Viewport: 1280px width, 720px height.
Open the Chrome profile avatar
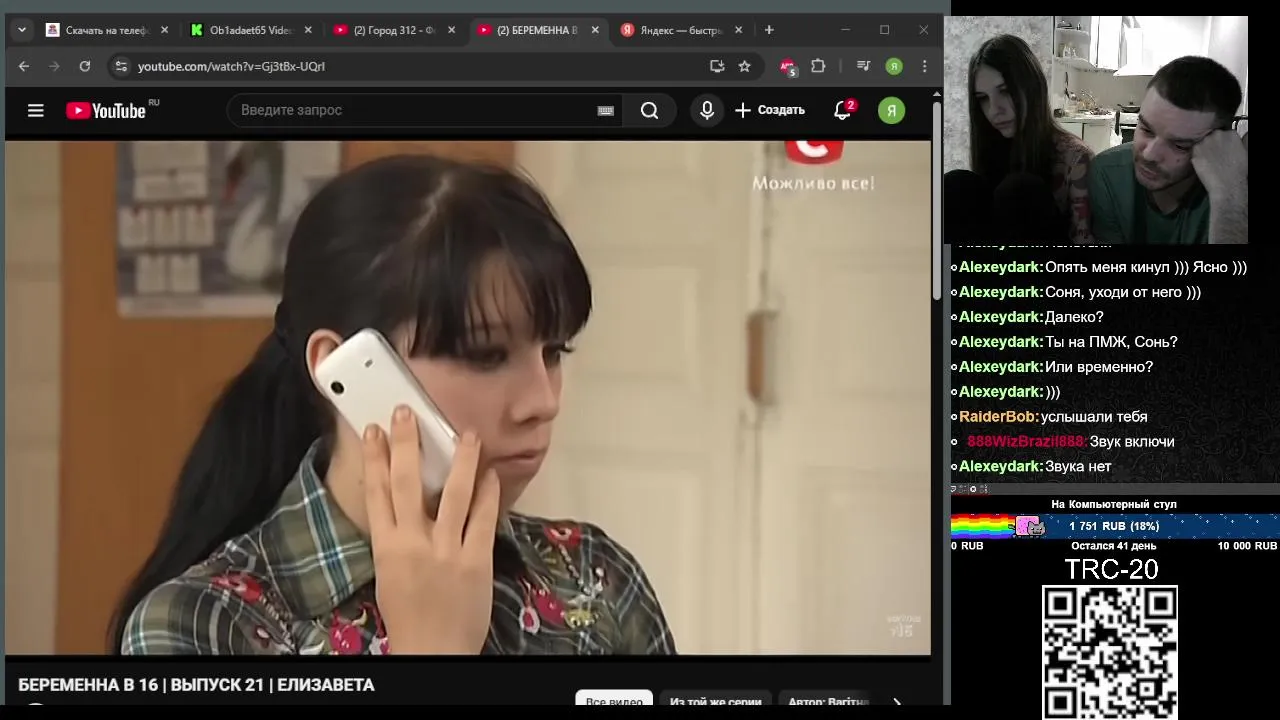(894, 66)
